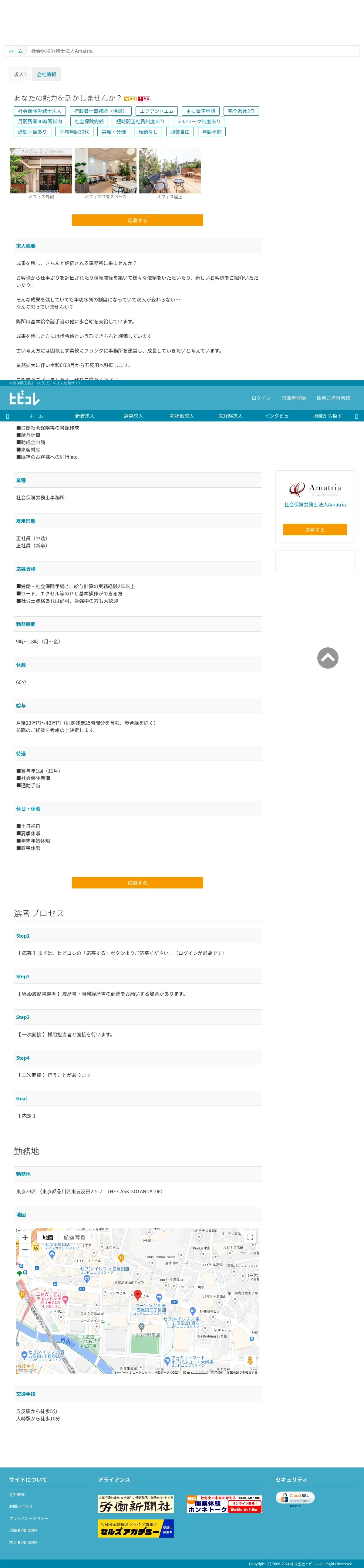This screenshot has height=1568, width=364.
Task: Open the オフィス屋上 photo
Action: coord(170,170)
